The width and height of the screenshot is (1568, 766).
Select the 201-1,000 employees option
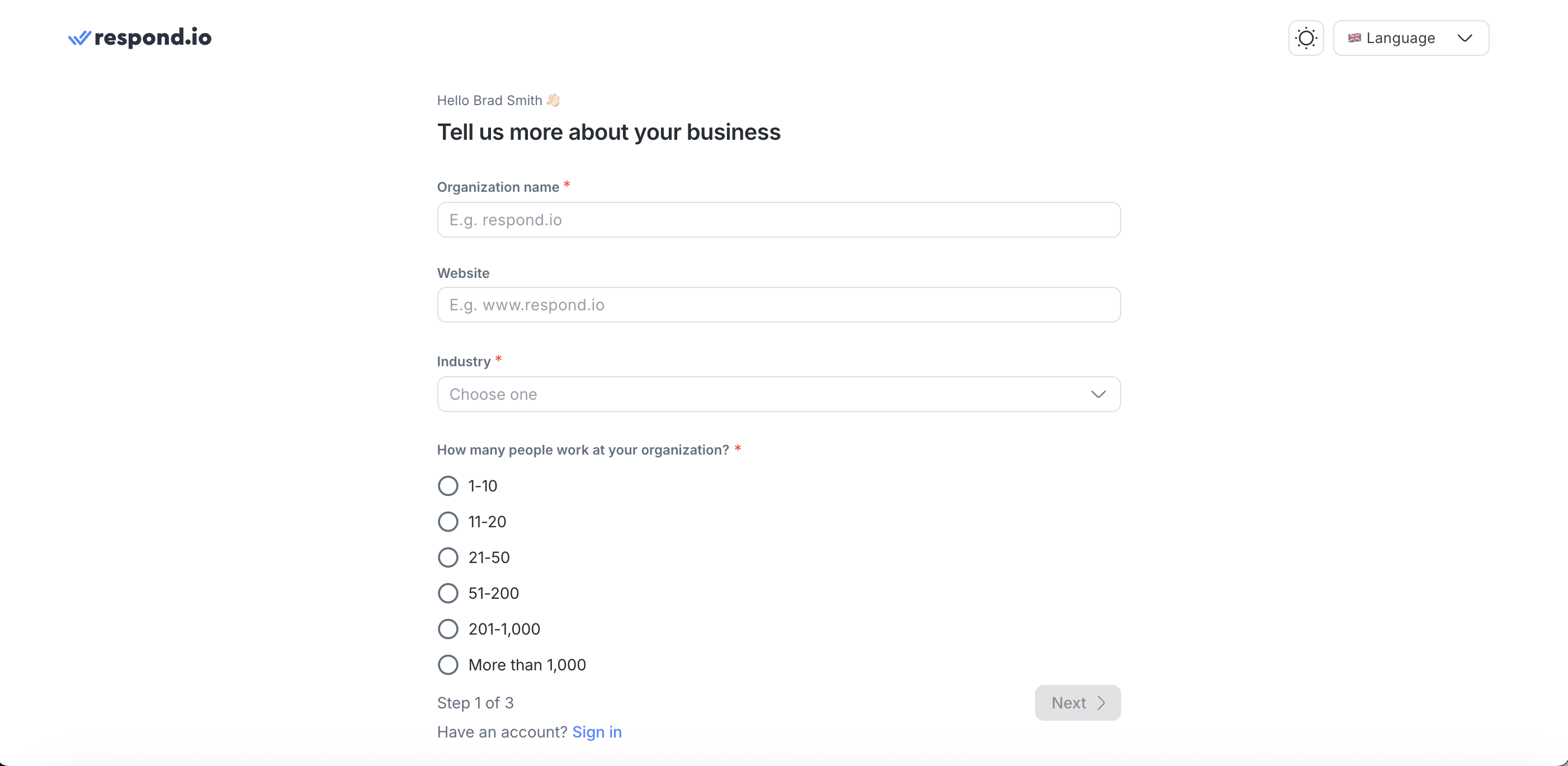point(448,629)
